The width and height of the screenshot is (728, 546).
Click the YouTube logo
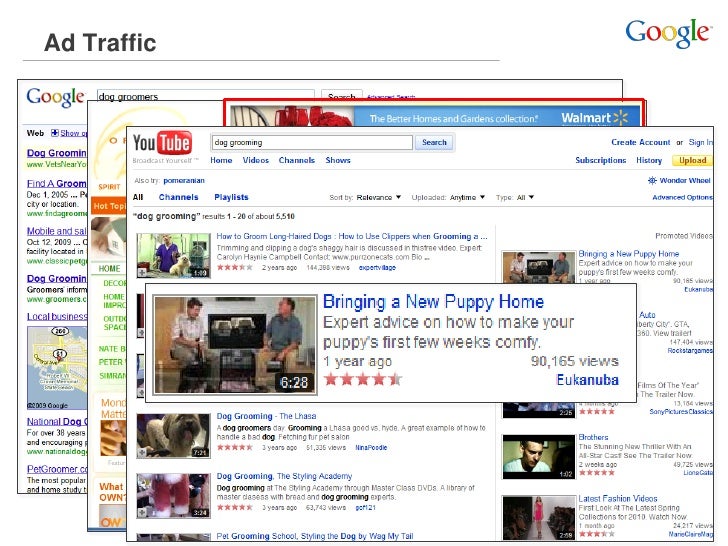click(162, 143)
